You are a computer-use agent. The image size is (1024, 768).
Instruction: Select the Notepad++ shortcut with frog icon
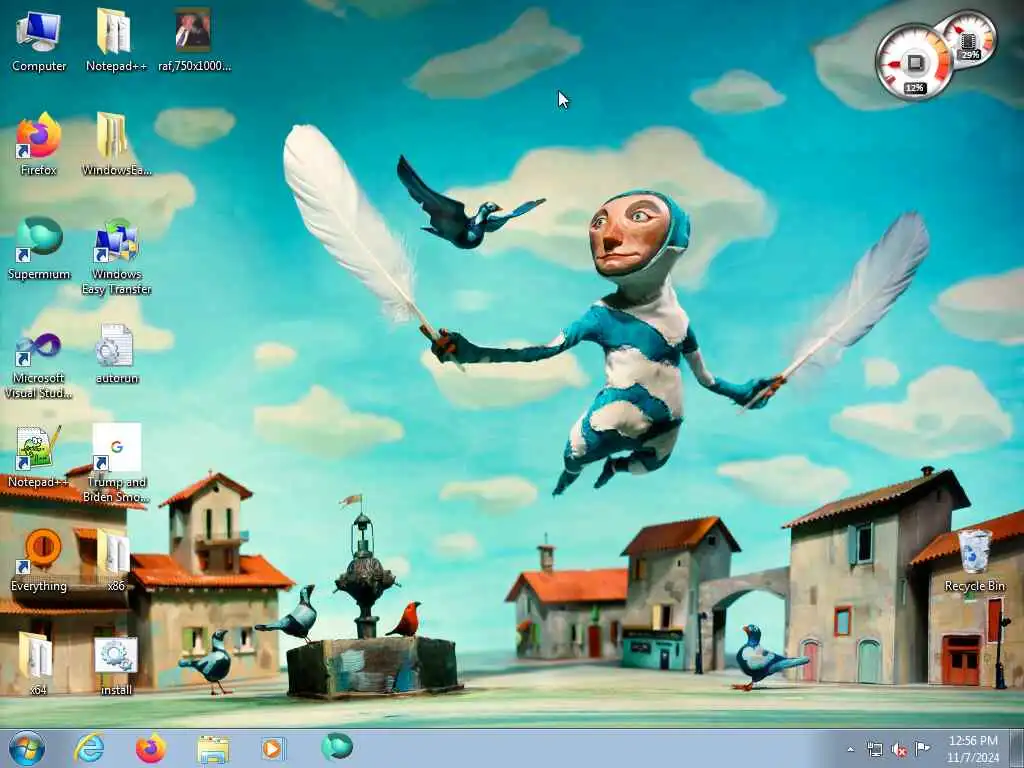tap(39, 456)
